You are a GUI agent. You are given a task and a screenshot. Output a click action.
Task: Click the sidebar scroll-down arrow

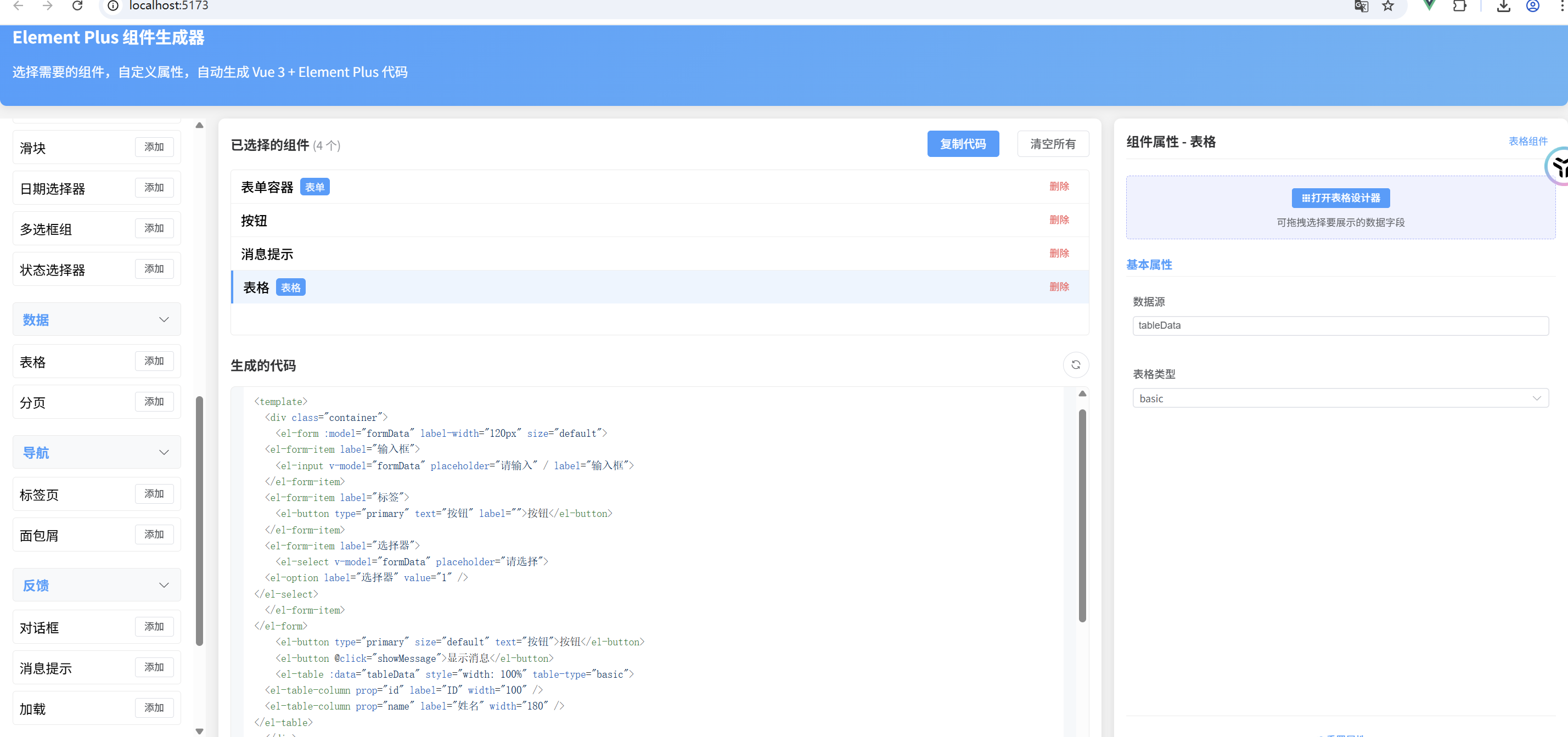pos(199,731)
